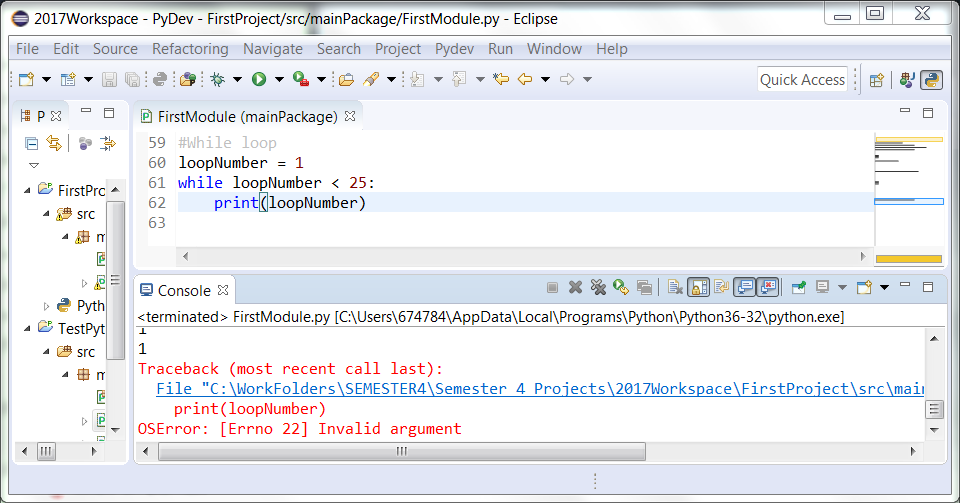Click the Forward navigation arrow
960x503 pixels.
click(x=567, y=79)
